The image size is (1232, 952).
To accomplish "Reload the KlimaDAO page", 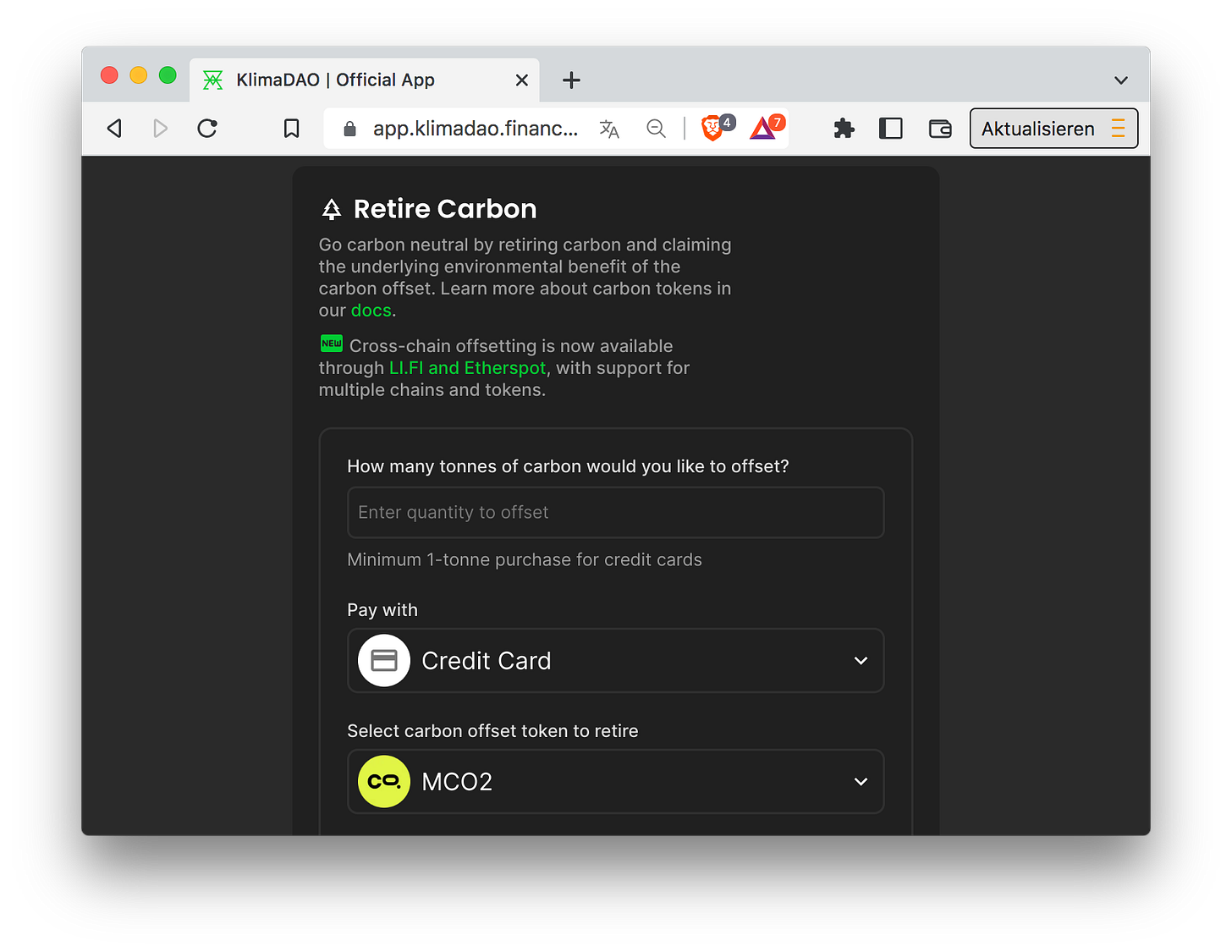I will tap(207, 129).
